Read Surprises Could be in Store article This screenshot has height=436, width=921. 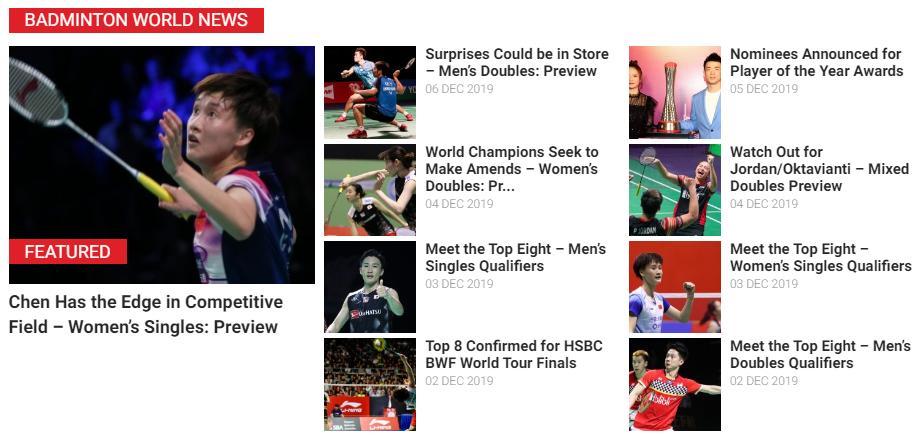(517, 62)
